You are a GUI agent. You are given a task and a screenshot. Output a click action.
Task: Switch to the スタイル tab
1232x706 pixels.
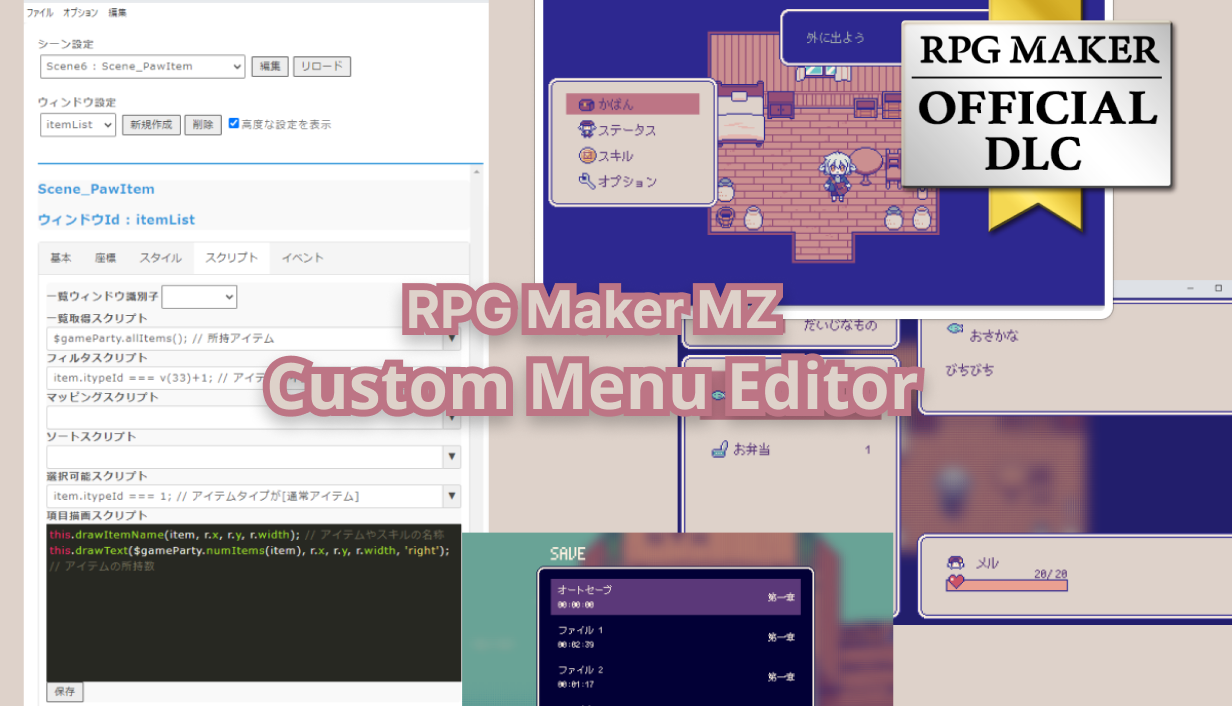pos(160,258)
